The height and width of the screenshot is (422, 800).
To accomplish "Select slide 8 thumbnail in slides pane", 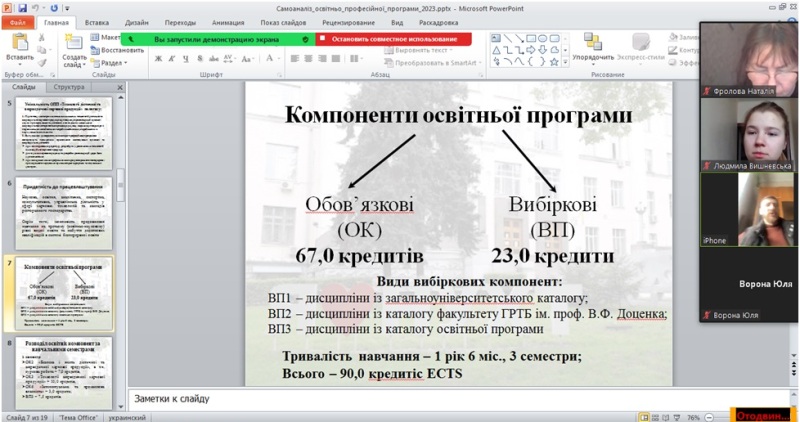I will 64,373.
